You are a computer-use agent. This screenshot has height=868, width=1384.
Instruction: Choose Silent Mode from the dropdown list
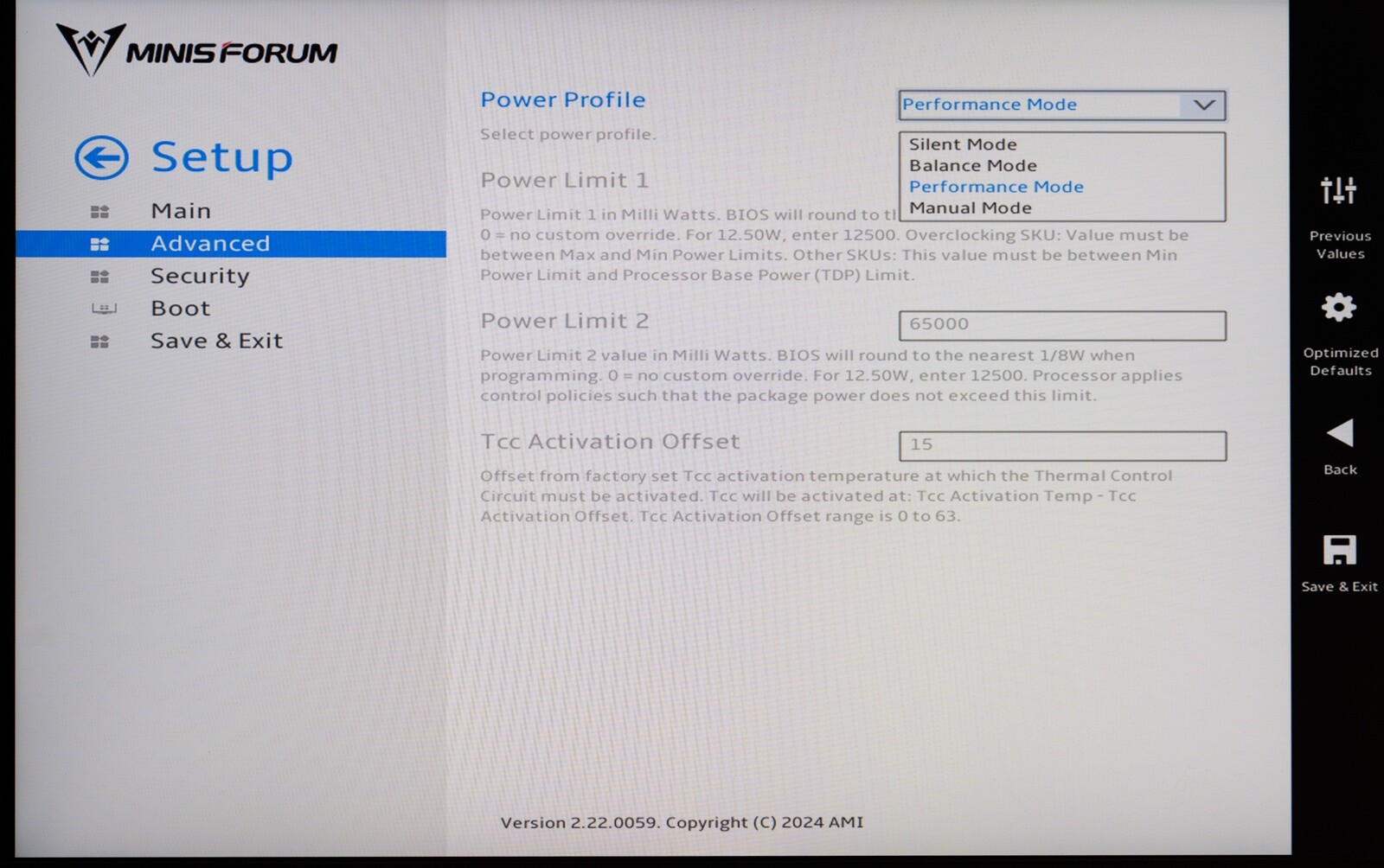pyautogui.click(x=962, y=144)
